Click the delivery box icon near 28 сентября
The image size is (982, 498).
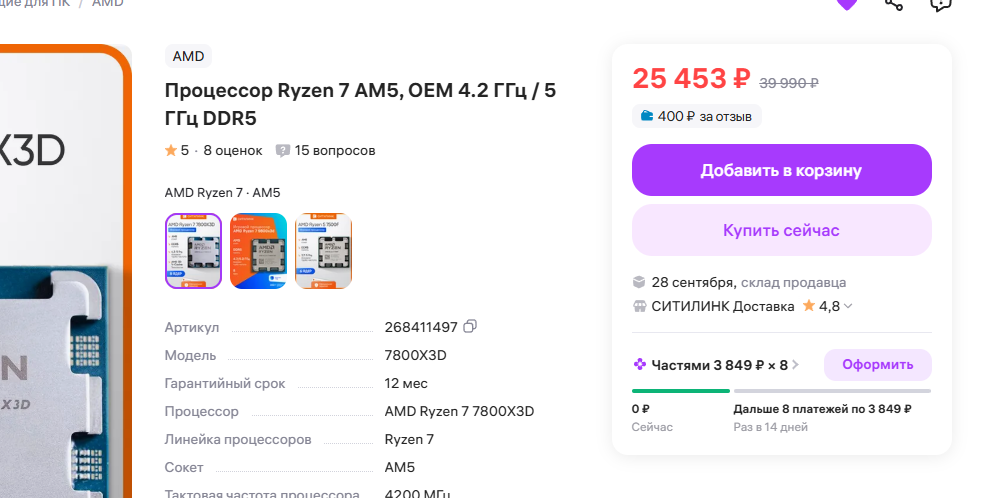(639, 283)
